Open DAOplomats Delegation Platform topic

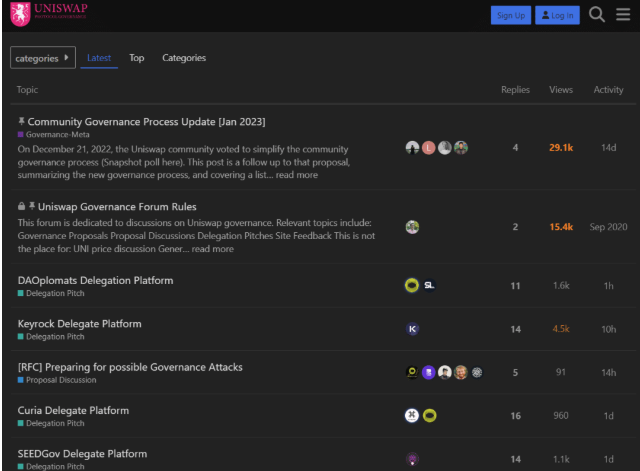[x=96, y=280]
